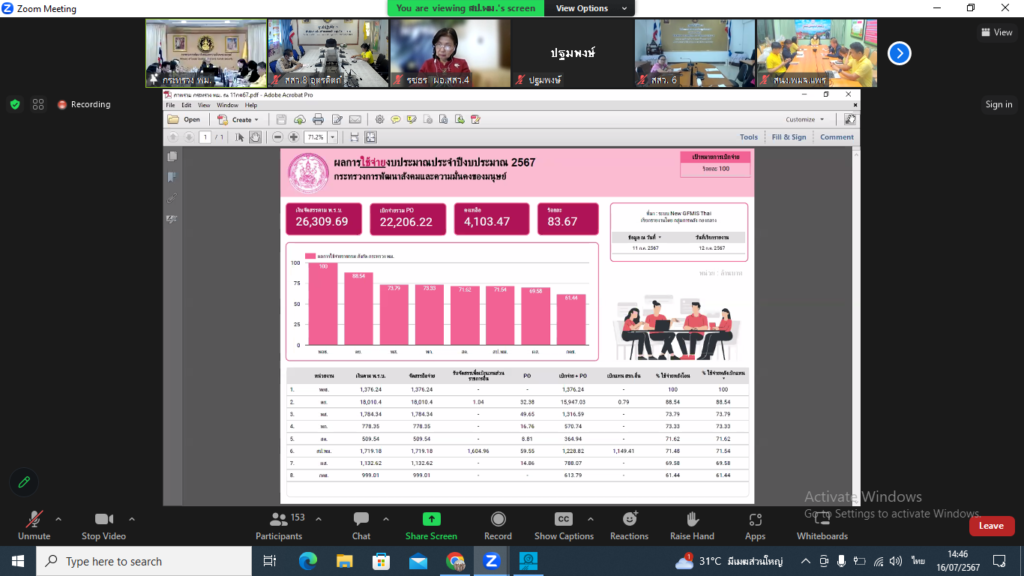
Task: Click the zoom in plus button
Action: click(x=294, y=137)
